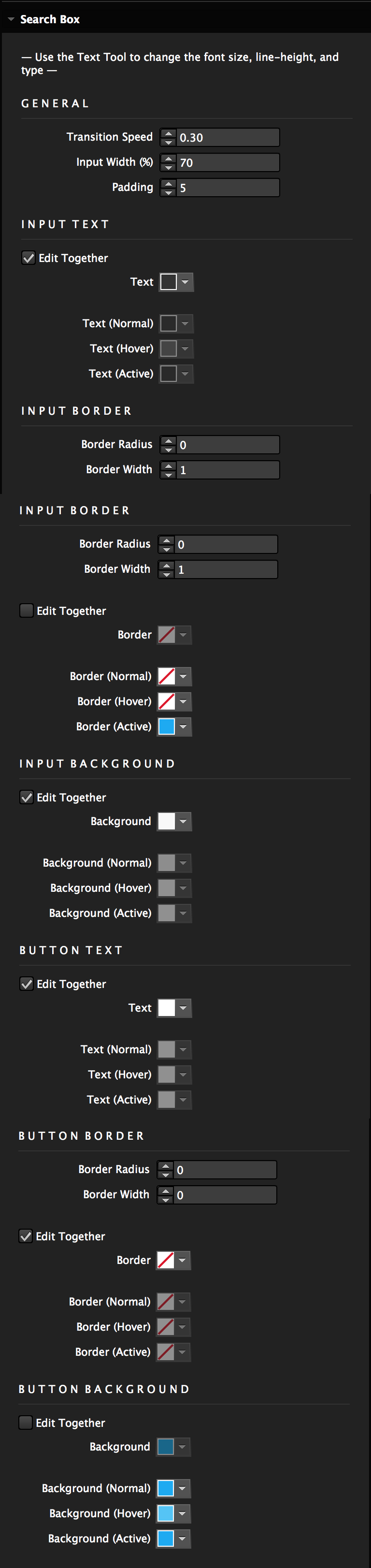This screenshot has height=1568, width=371.
Task: Click the dimmed Text (Hover) swatch under Button Text
Action: click(167, 1074)
